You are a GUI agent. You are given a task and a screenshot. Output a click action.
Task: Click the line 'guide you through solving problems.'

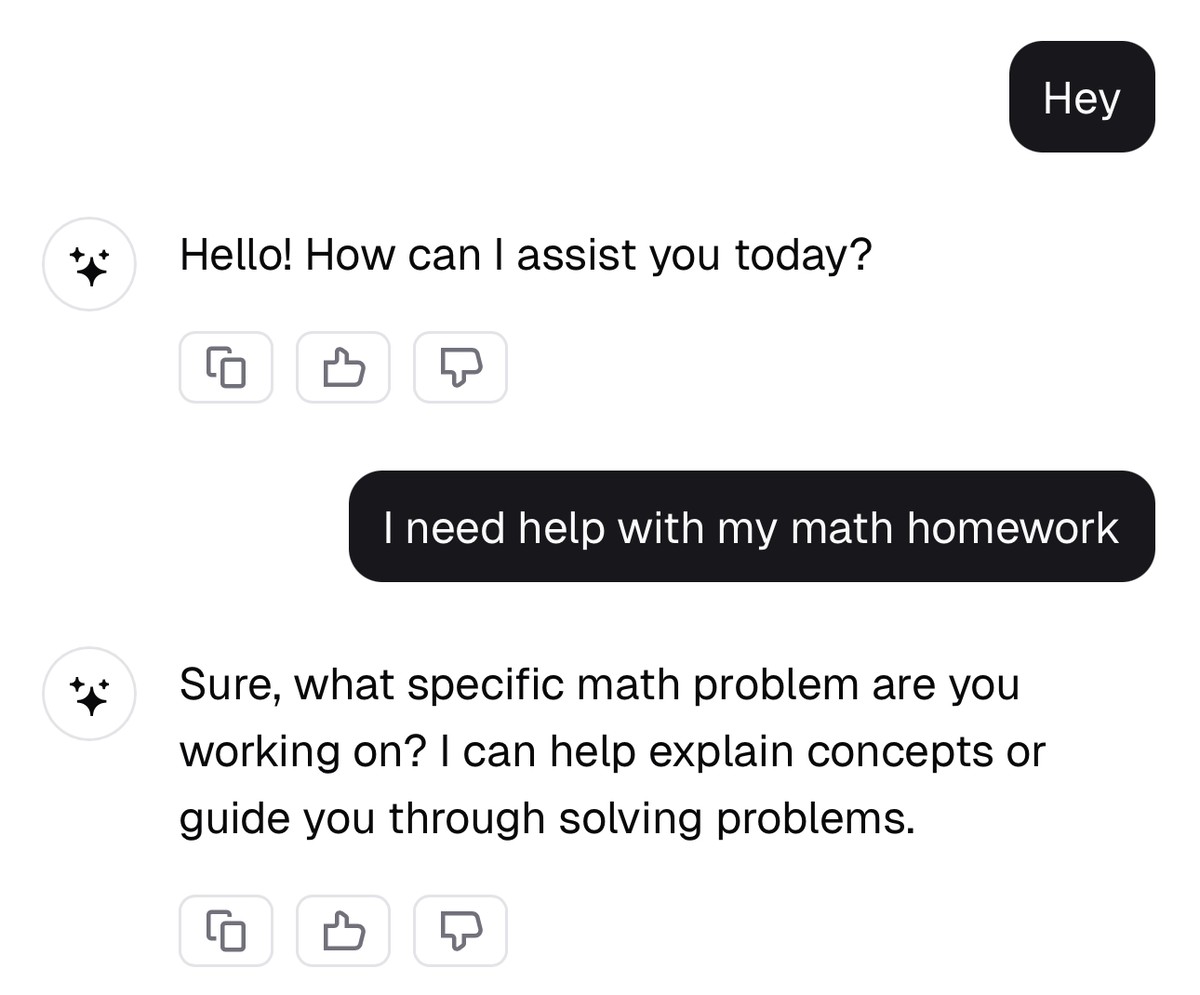[x=548, y=819]
